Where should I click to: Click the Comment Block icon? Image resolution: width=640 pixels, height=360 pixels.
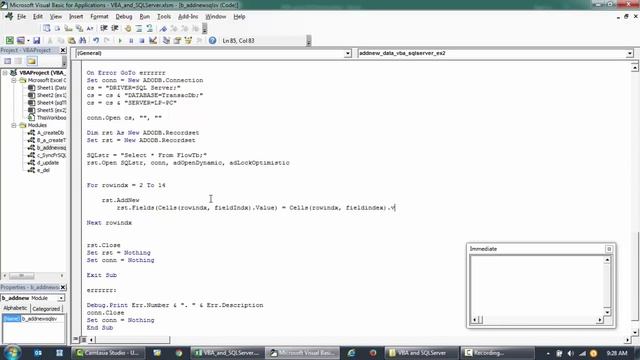click(139, 28)
